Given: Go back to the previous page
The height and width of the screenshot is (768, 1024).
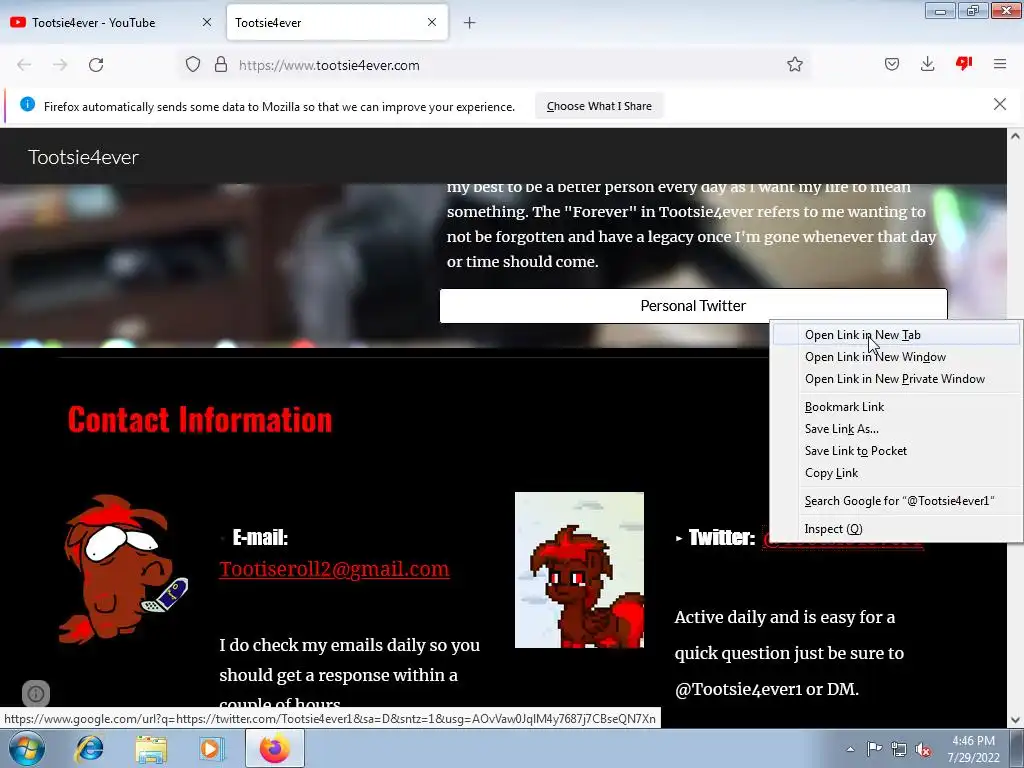Looking at the screenshot, I should click(x=24, y=65).
